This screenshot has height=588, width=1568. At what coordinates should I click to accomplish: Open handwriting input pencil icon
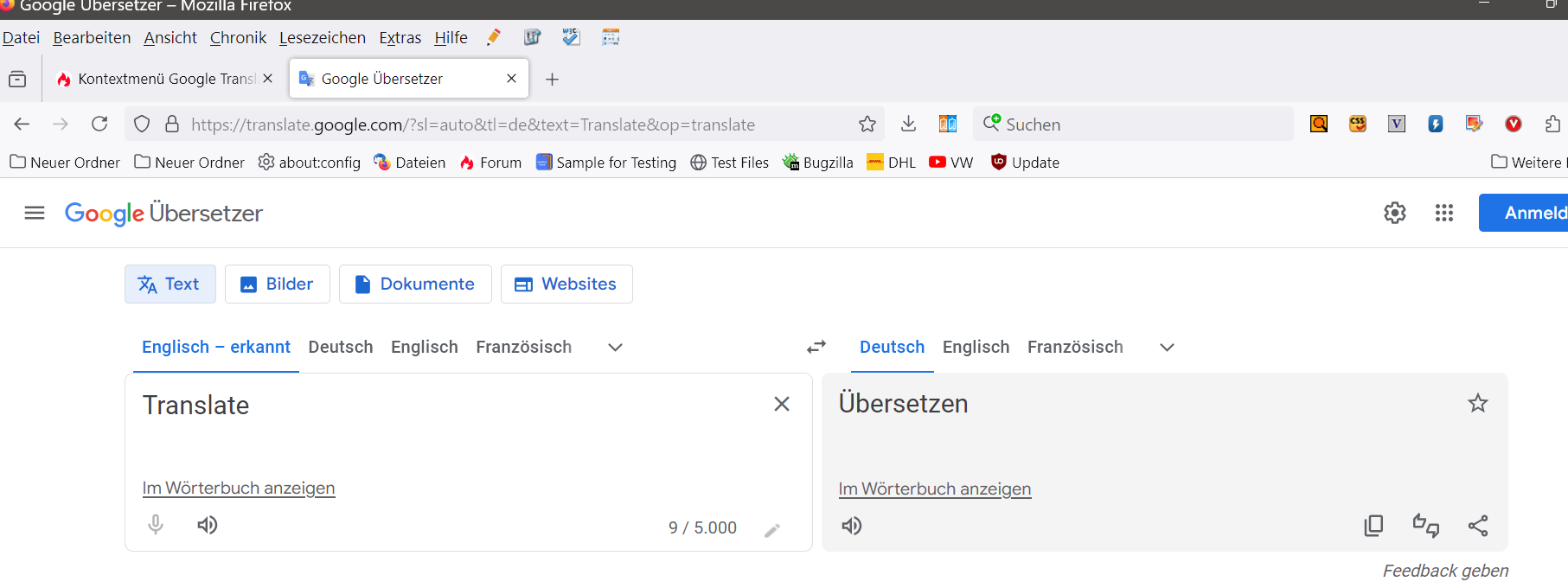(x=772, y=530)
